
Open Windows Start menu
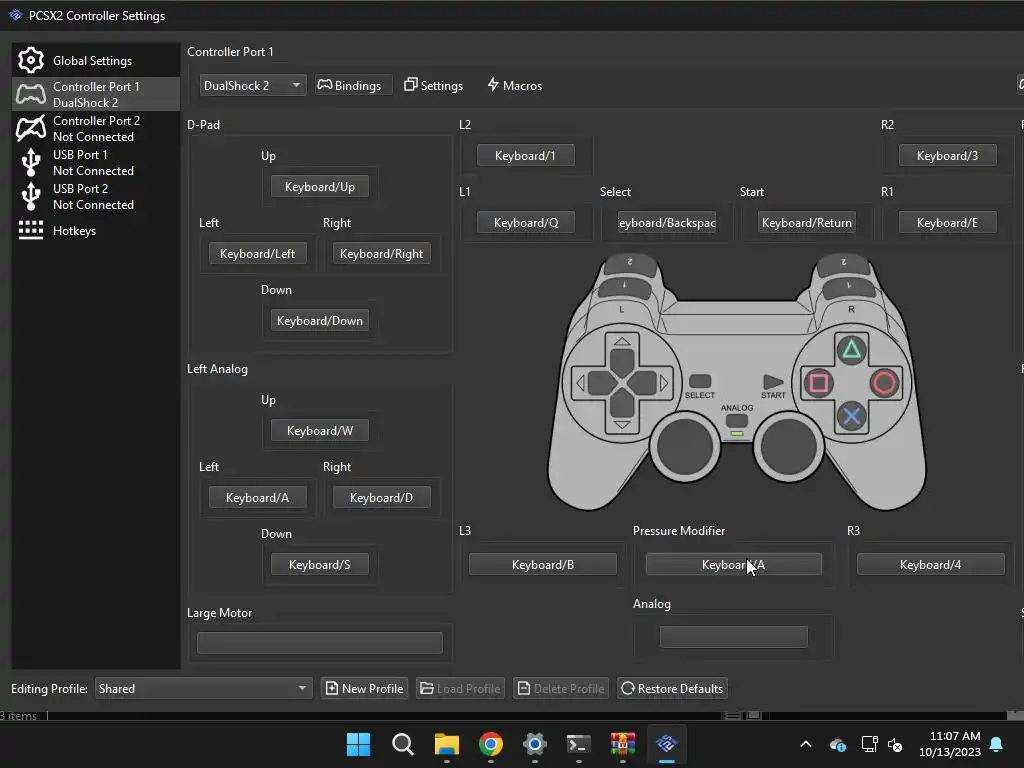(x=358, y=744)
